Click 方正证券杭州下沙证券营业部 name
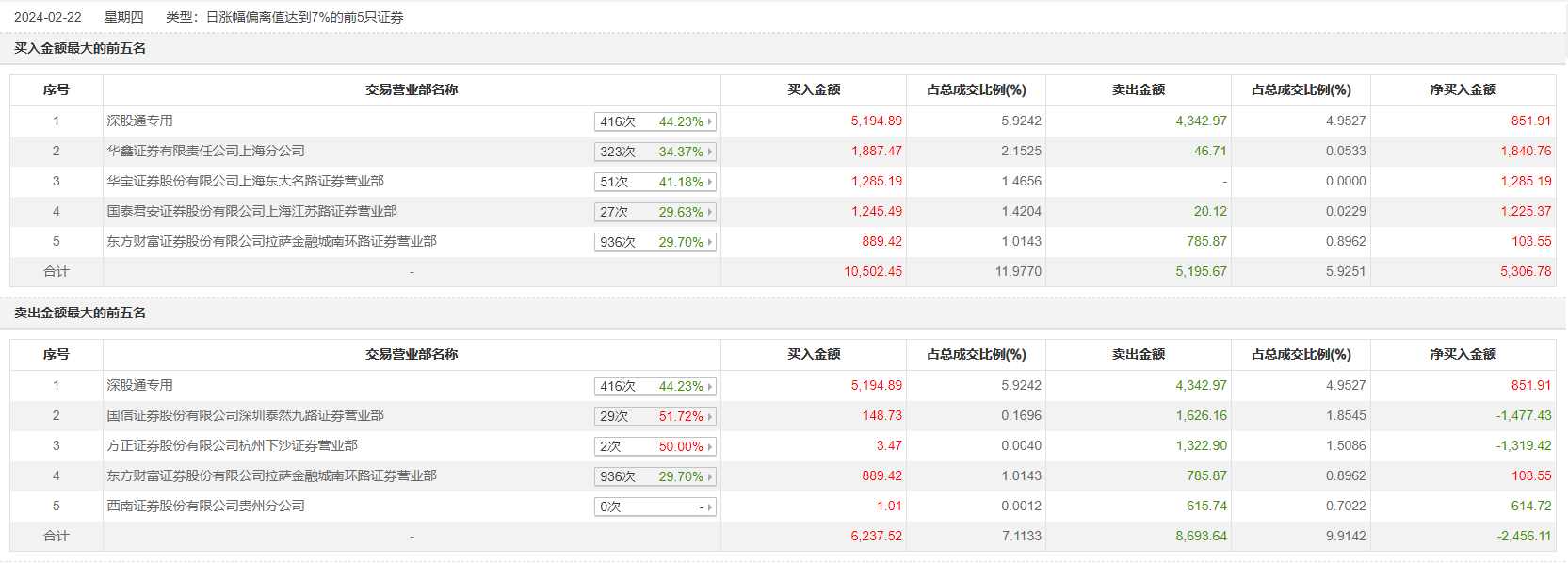This screenshot has width=1568, height=563. click(232, 445)
